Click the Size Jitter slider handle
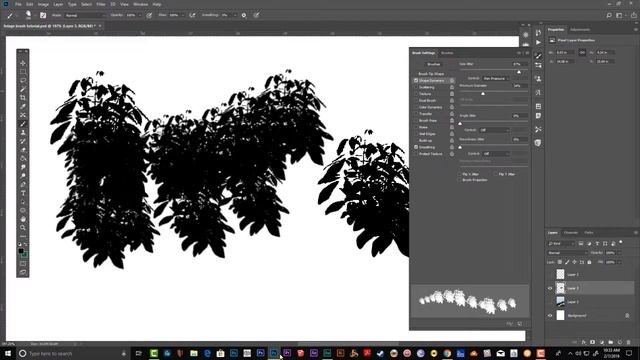The height and width of the screenshot is (360, 640). click(x=519, y=72)
